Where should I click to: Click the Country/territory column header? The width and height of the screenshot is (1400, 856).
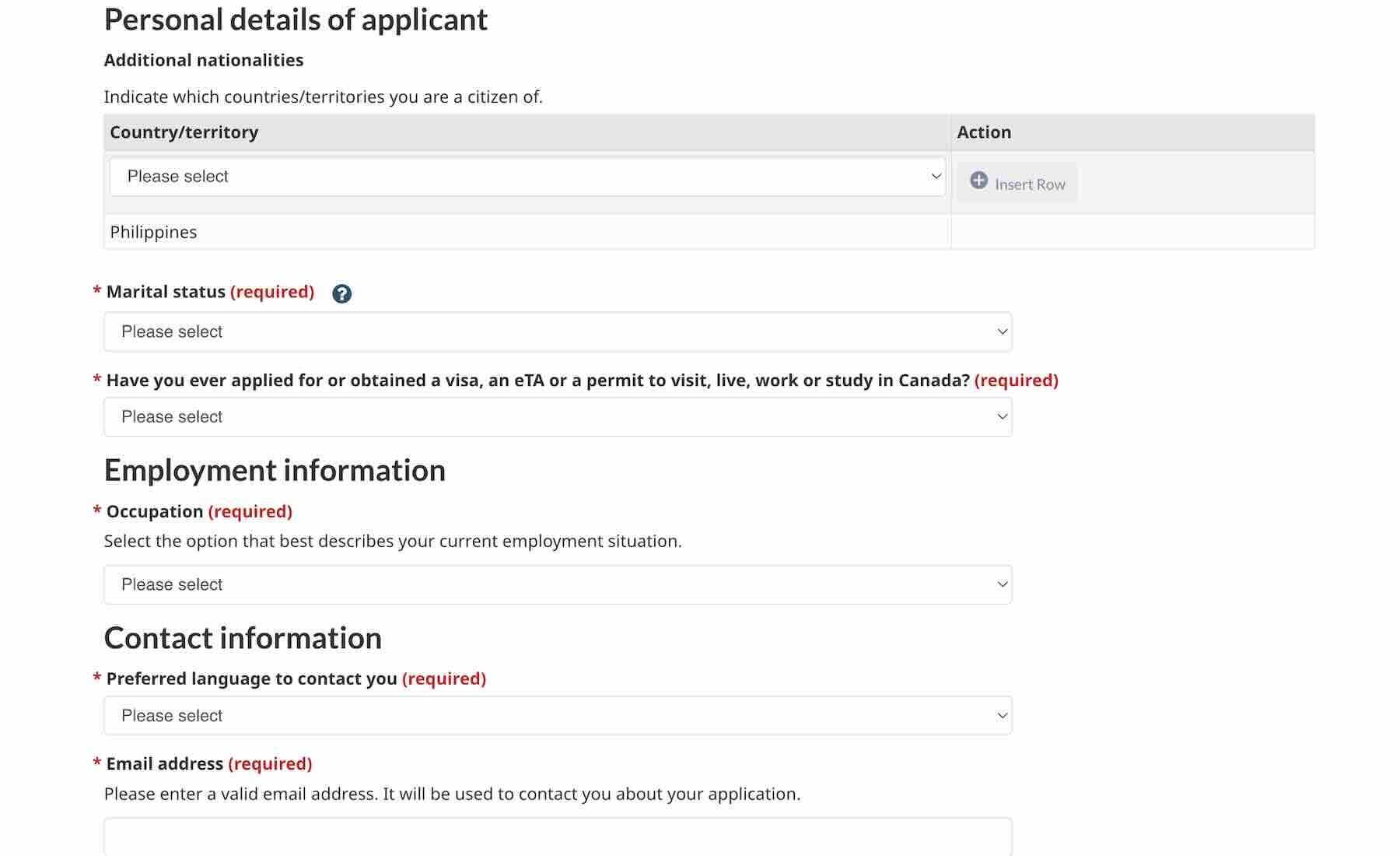tap(184, 132)
